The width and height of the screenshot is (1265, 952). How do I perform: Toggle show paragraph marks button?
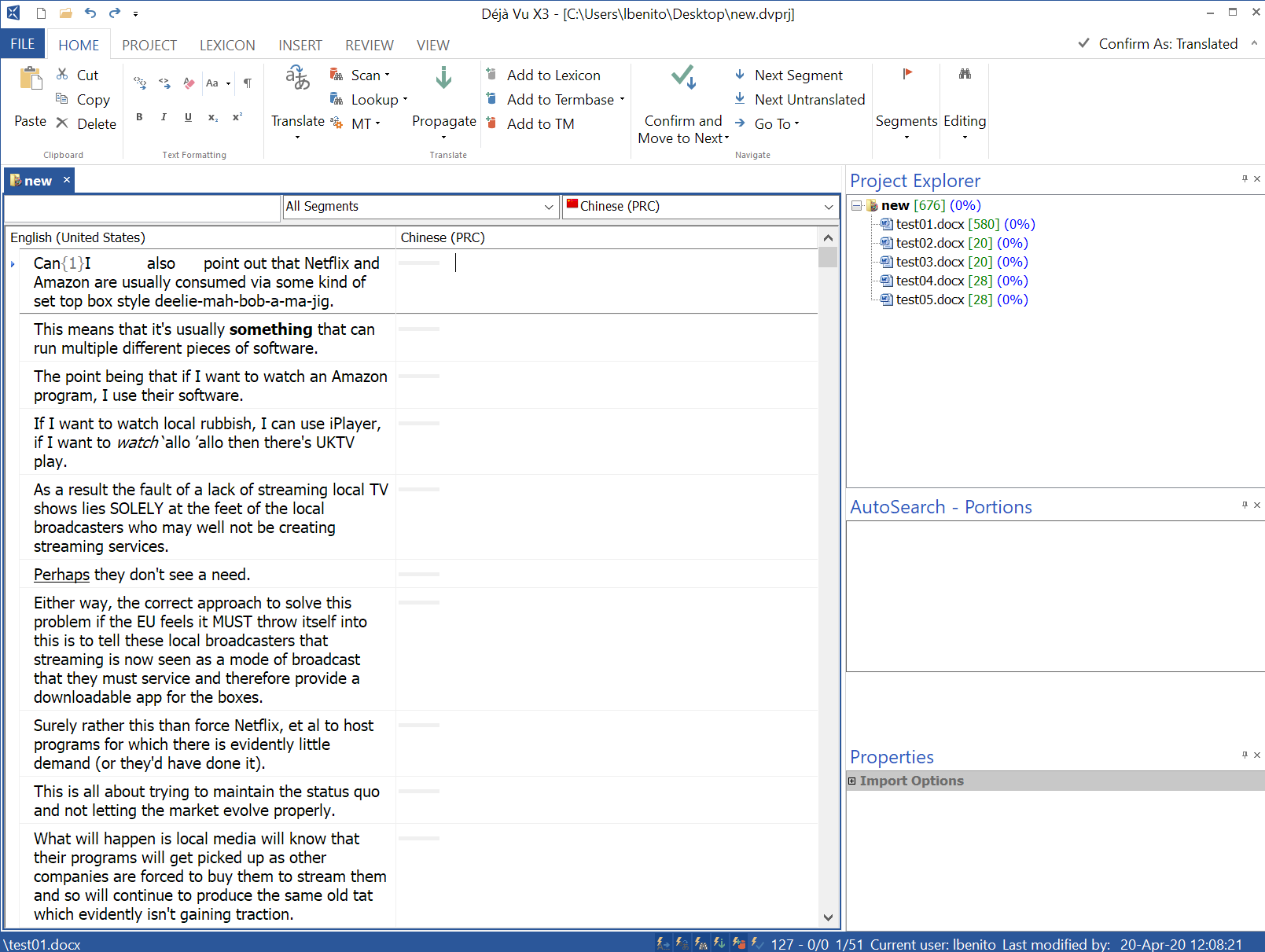tap(248, 83)
